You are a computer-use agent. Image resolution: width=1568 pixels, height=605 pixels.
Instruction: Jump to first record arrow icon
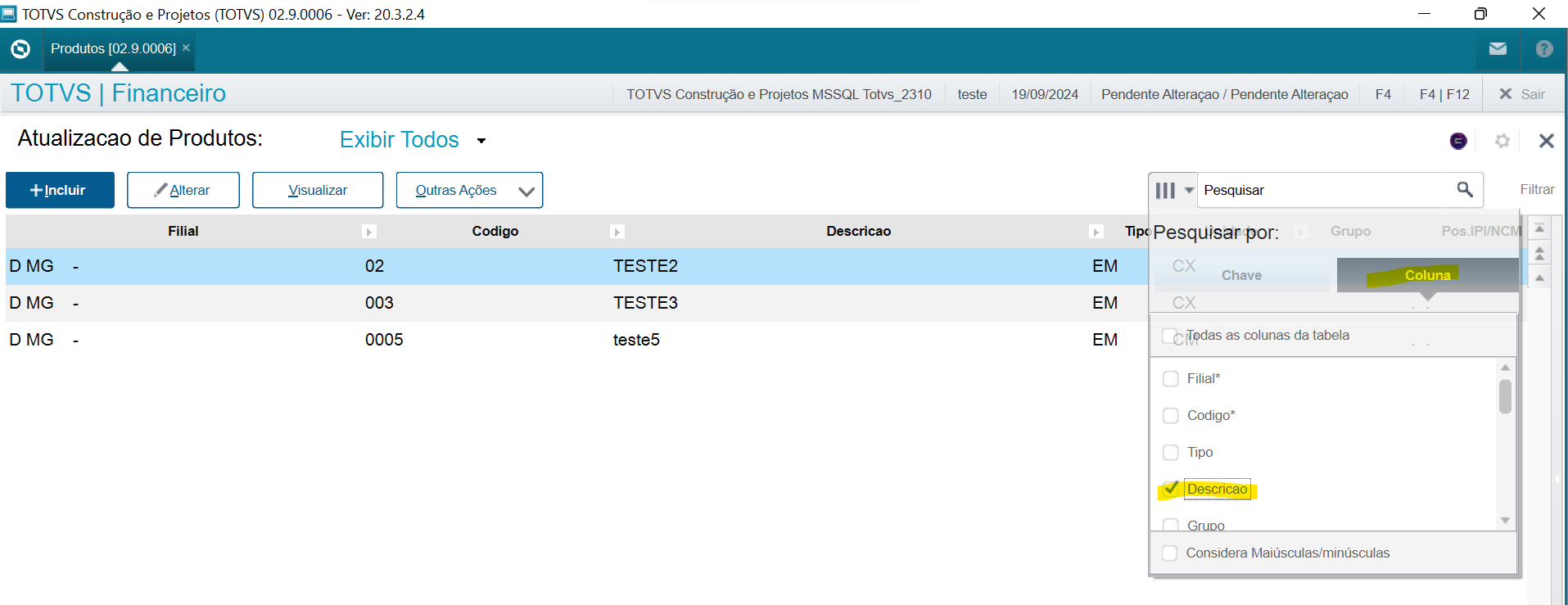pos(1539,228)
